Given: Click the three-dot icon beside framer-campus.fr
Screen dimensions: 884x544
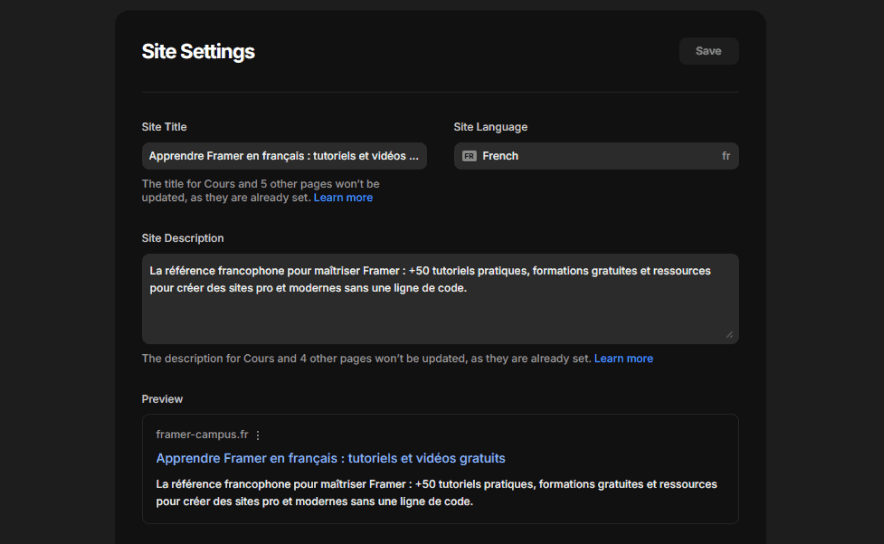Looking at the screenshot, I should 258,435.
